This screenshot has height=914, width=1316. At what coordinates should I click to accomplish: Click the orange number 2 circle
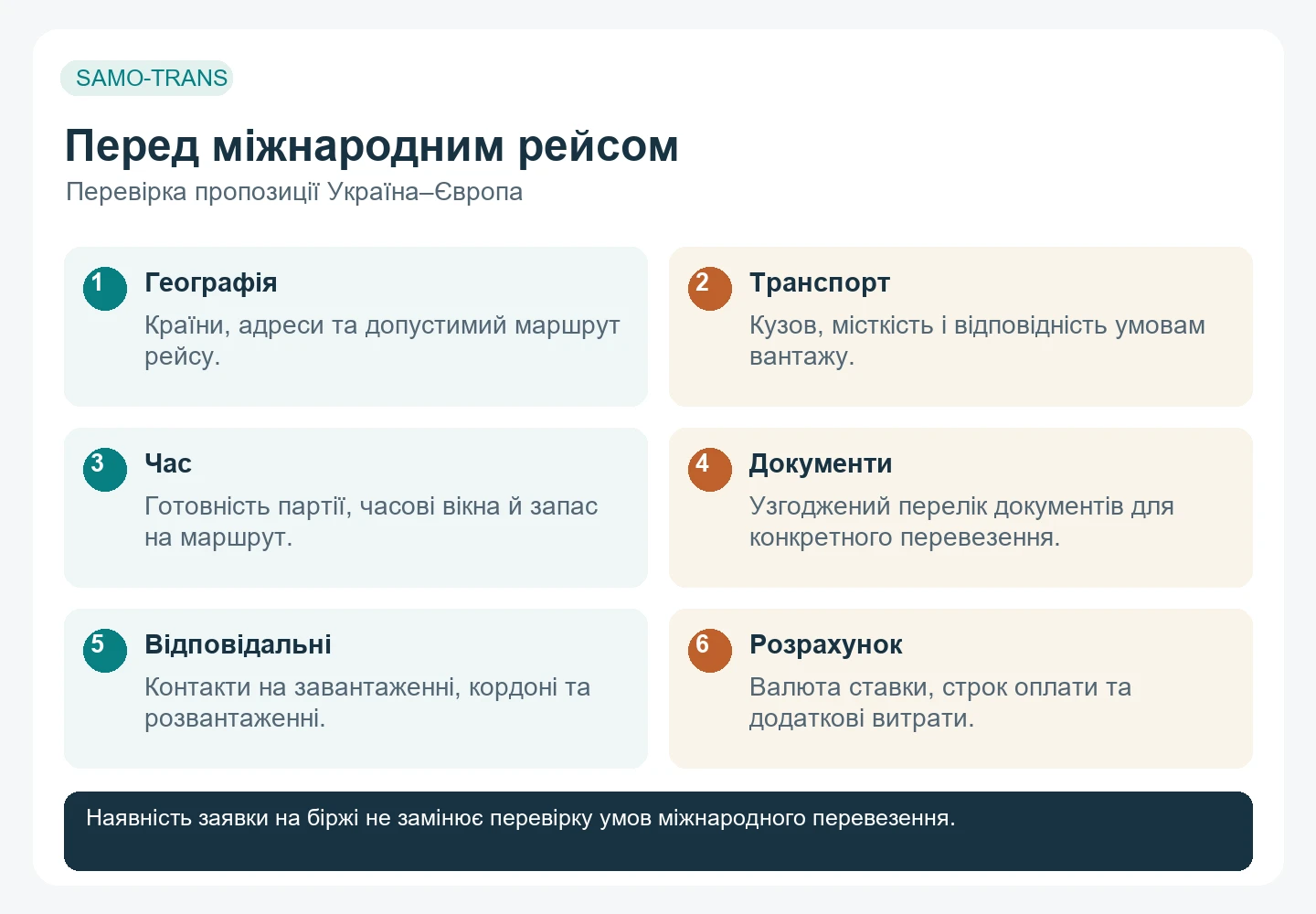click(x=710, y=289)
